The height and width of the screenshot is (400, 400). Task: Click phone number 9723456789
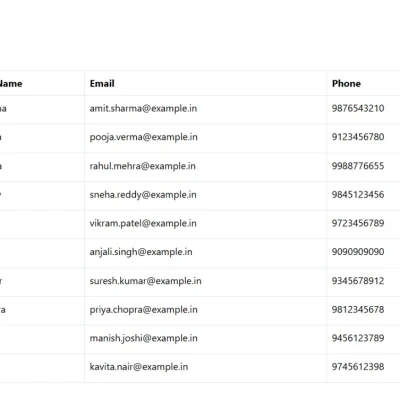point(358,223)
